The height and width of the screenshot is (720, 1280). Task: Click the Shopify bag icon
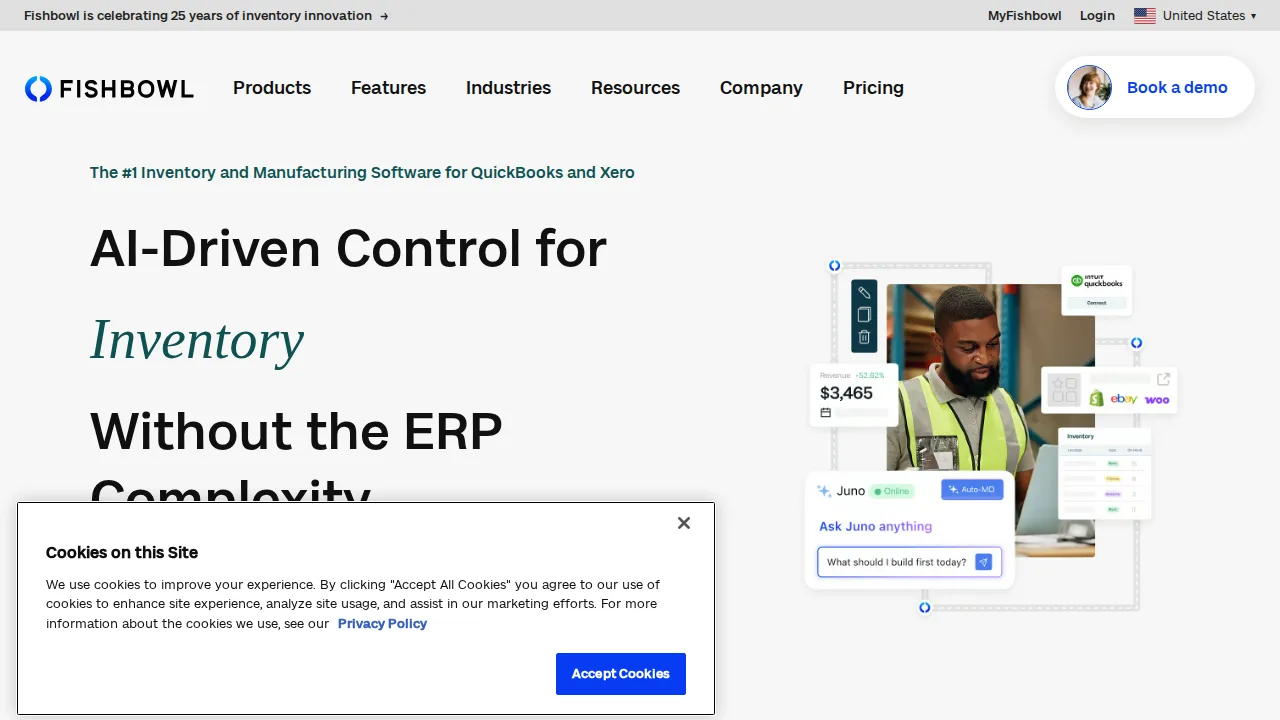click(x=1096, y=398)
